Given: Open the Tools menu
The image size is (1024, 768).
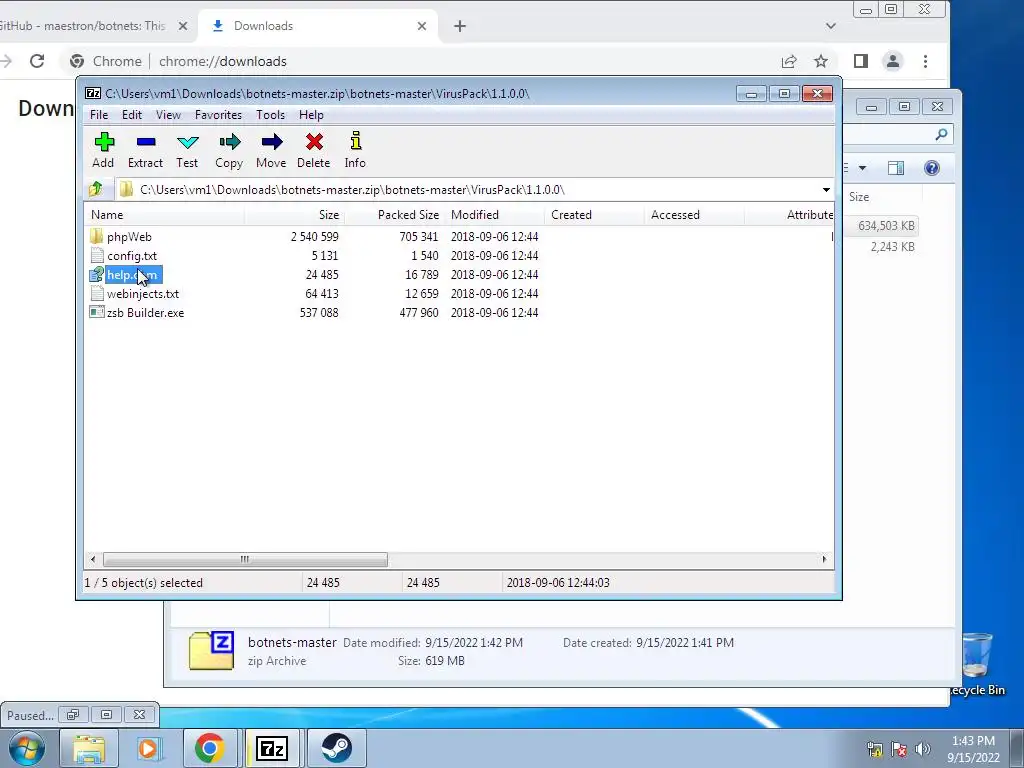Looking at the screenshot, I should 270,114.
